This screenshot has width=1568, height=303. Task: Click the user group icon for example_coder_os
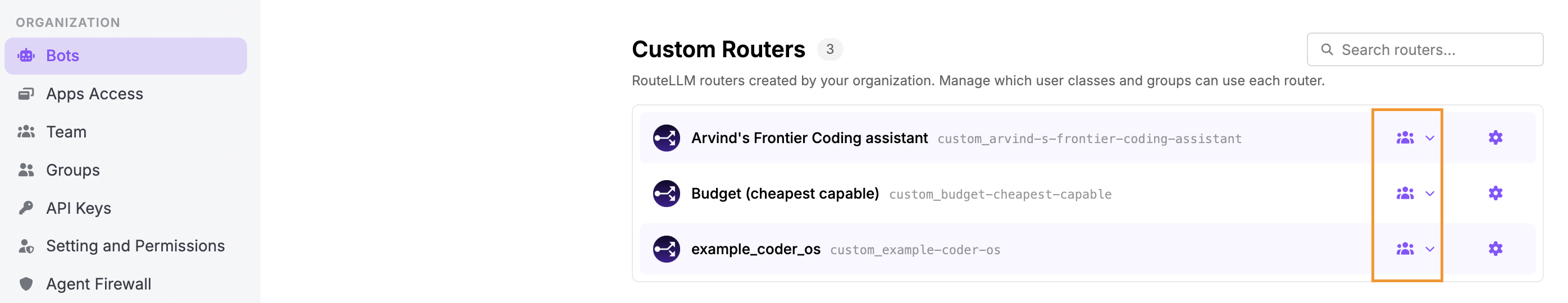click(x=1405, y=249)
